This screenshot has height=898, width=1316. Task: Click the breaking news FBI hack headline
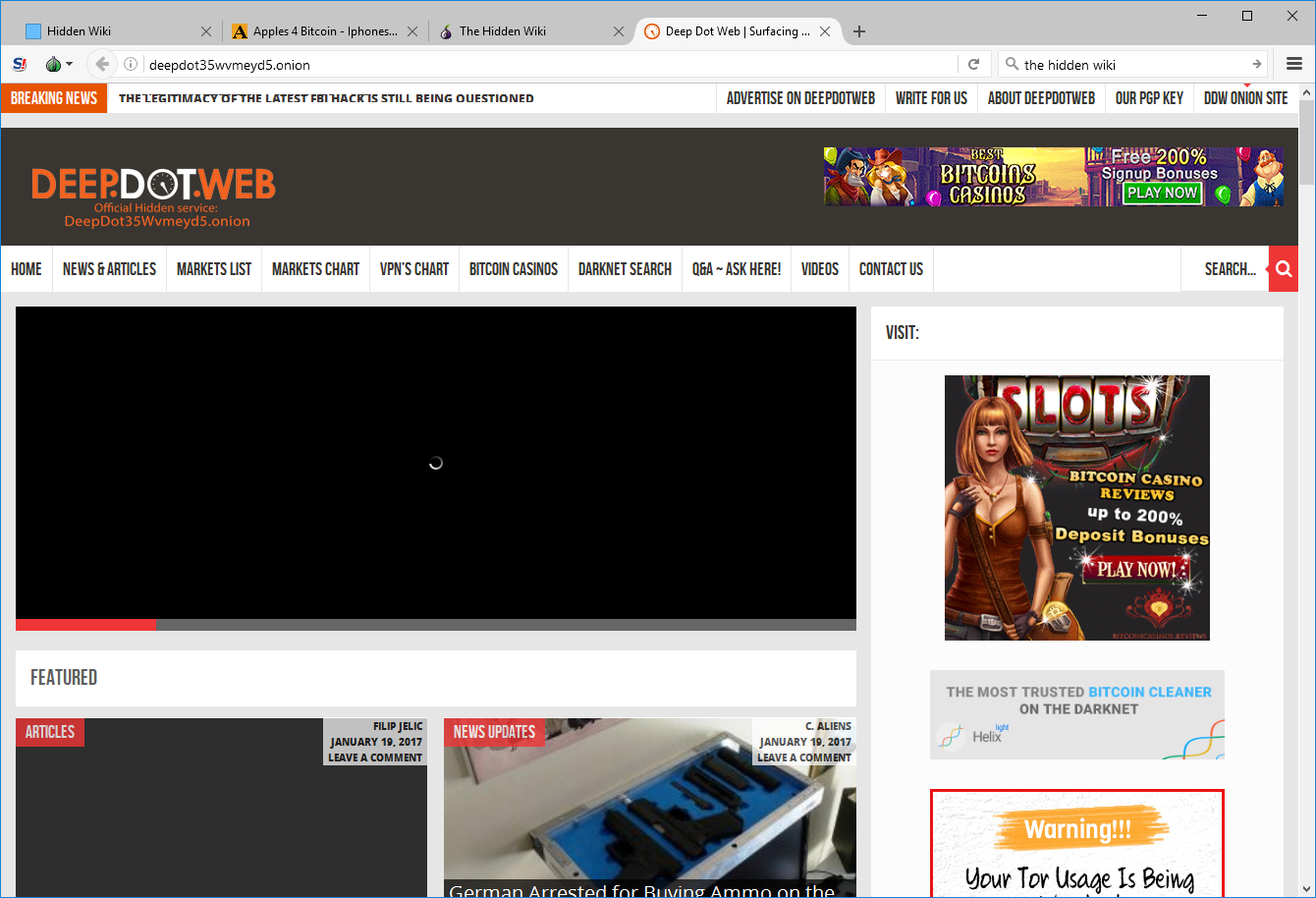point(326,98)
